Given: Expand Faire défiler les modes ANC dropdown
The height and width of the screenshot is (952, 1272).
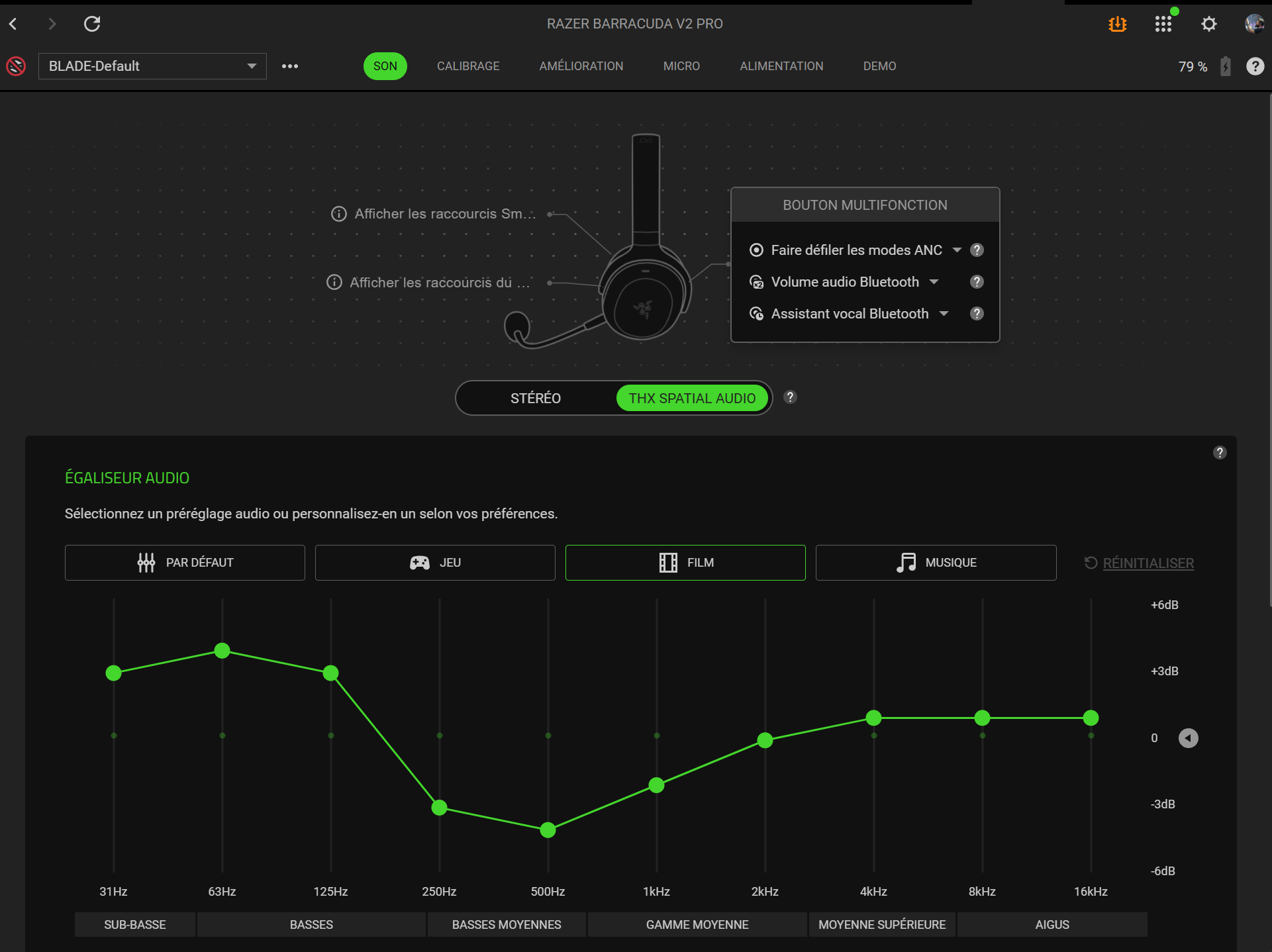Looking at the screenshot, I should [x=957, y=250].
